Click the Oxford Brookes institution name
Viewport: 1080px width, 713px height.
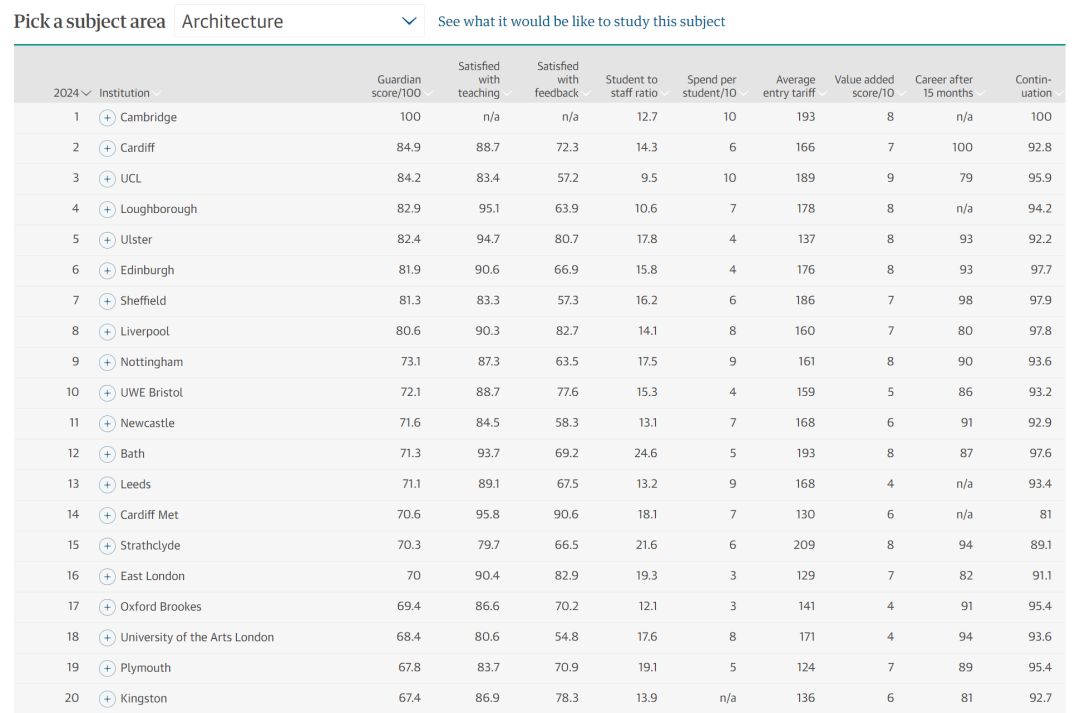[x=161, y=606]
